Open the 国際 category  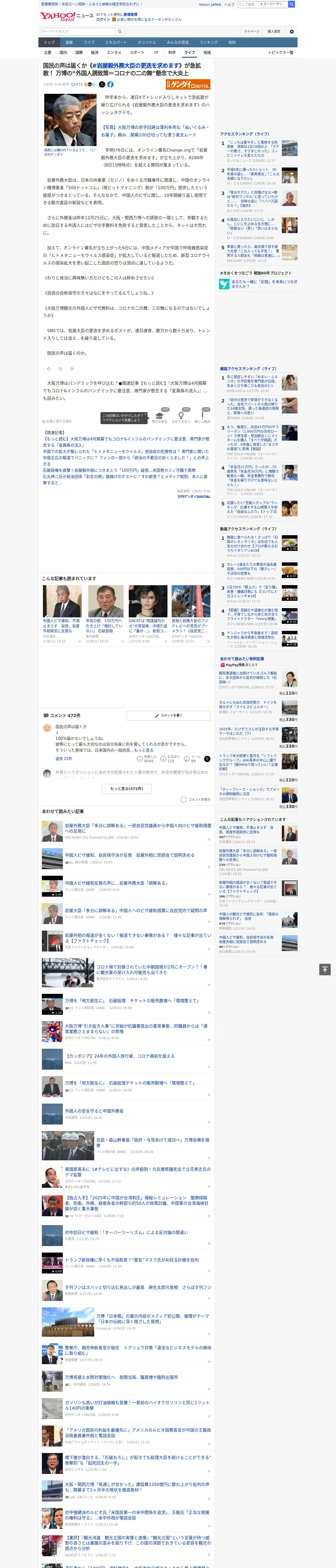tap(79, 52)
